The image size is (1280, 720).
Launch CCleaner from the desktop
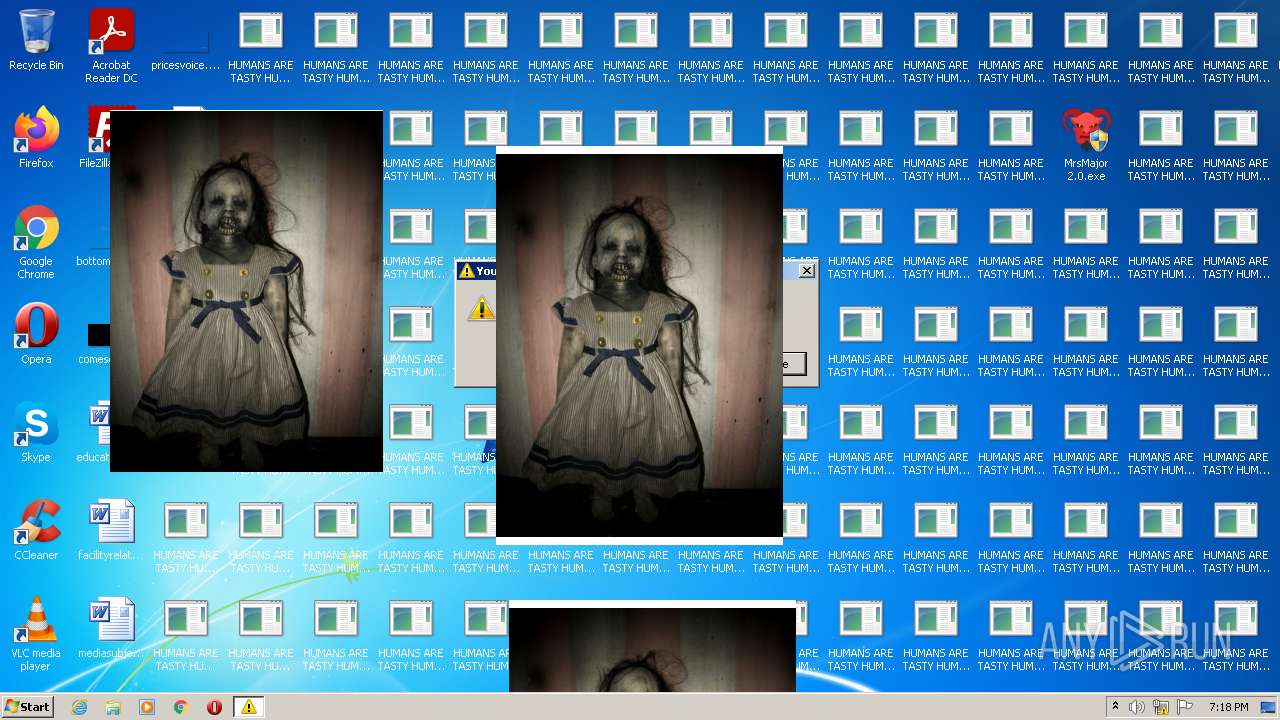tap(36, 530)
